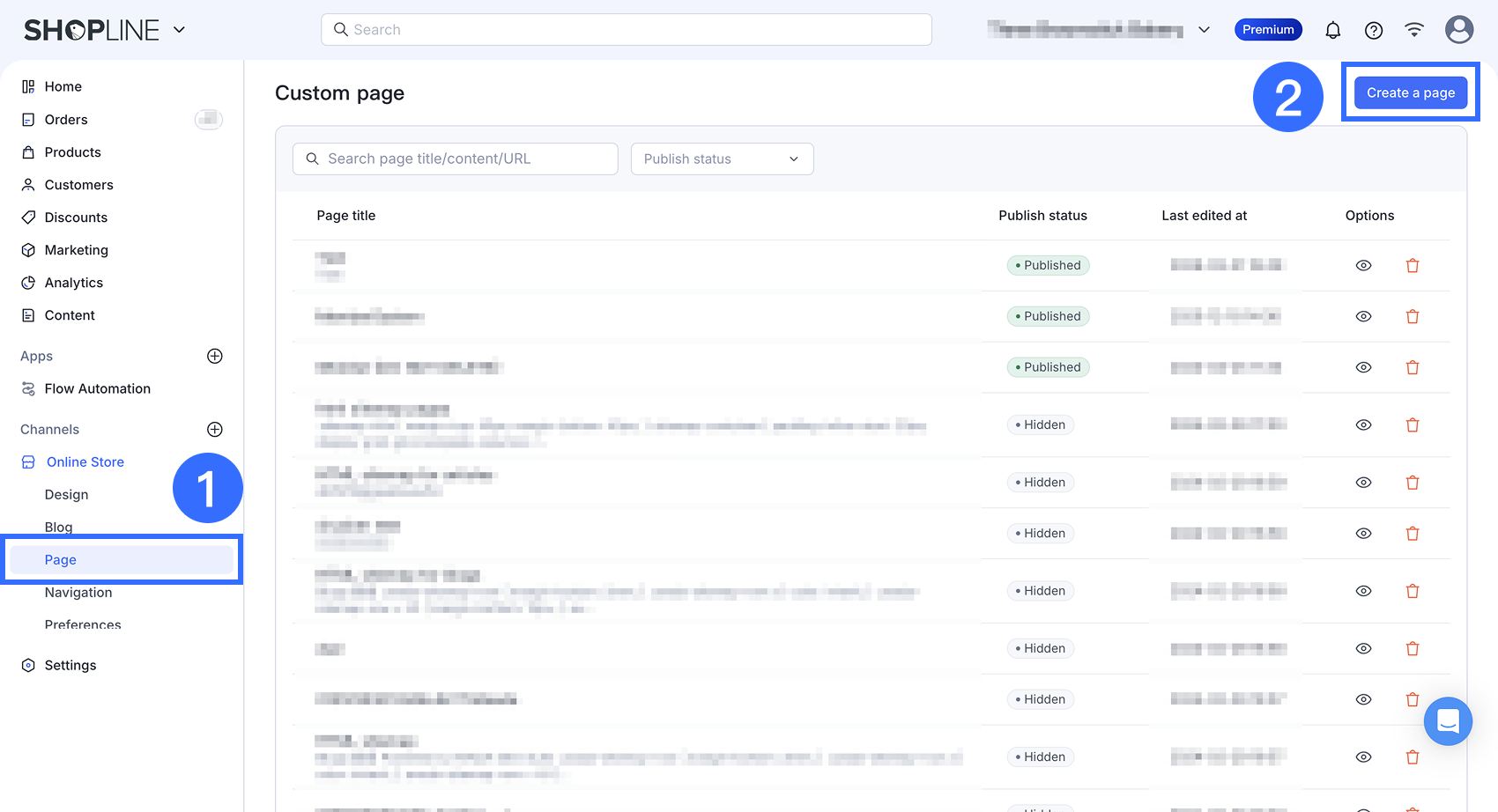Open the Online Store channel

coord(85,462)
